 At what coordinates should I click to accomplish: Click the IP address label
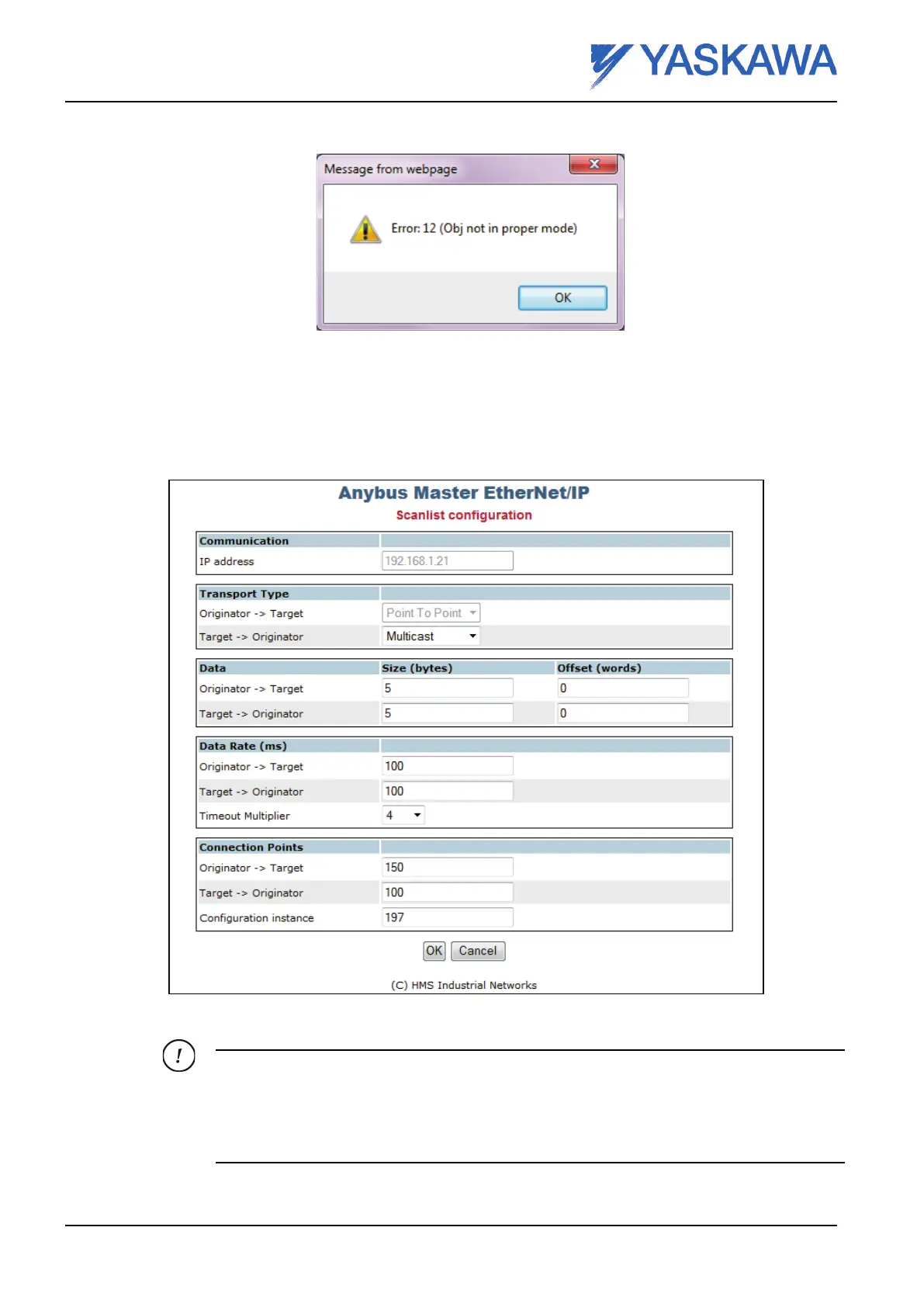pos(227,562)
